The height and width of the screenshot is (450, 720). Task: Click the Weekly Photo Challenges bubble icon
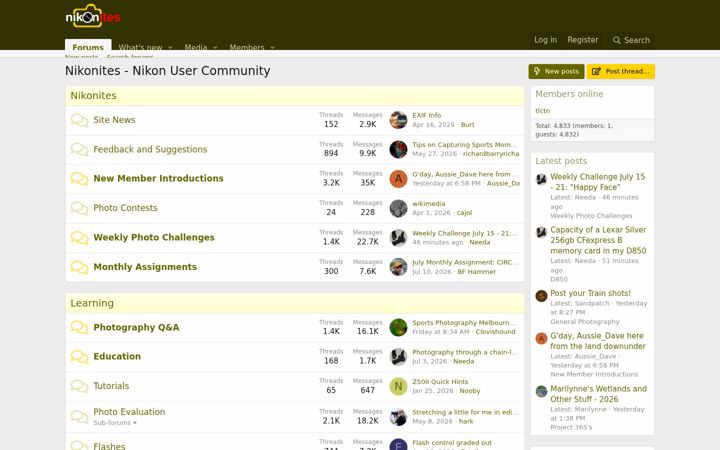click(x=79, y=237)
